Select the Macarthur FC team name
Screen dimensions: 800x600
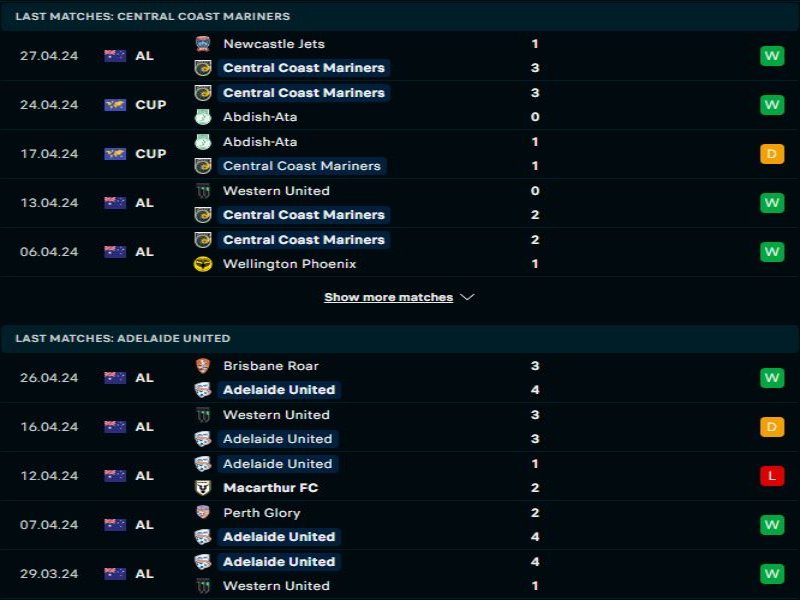[x=270, y=488]
